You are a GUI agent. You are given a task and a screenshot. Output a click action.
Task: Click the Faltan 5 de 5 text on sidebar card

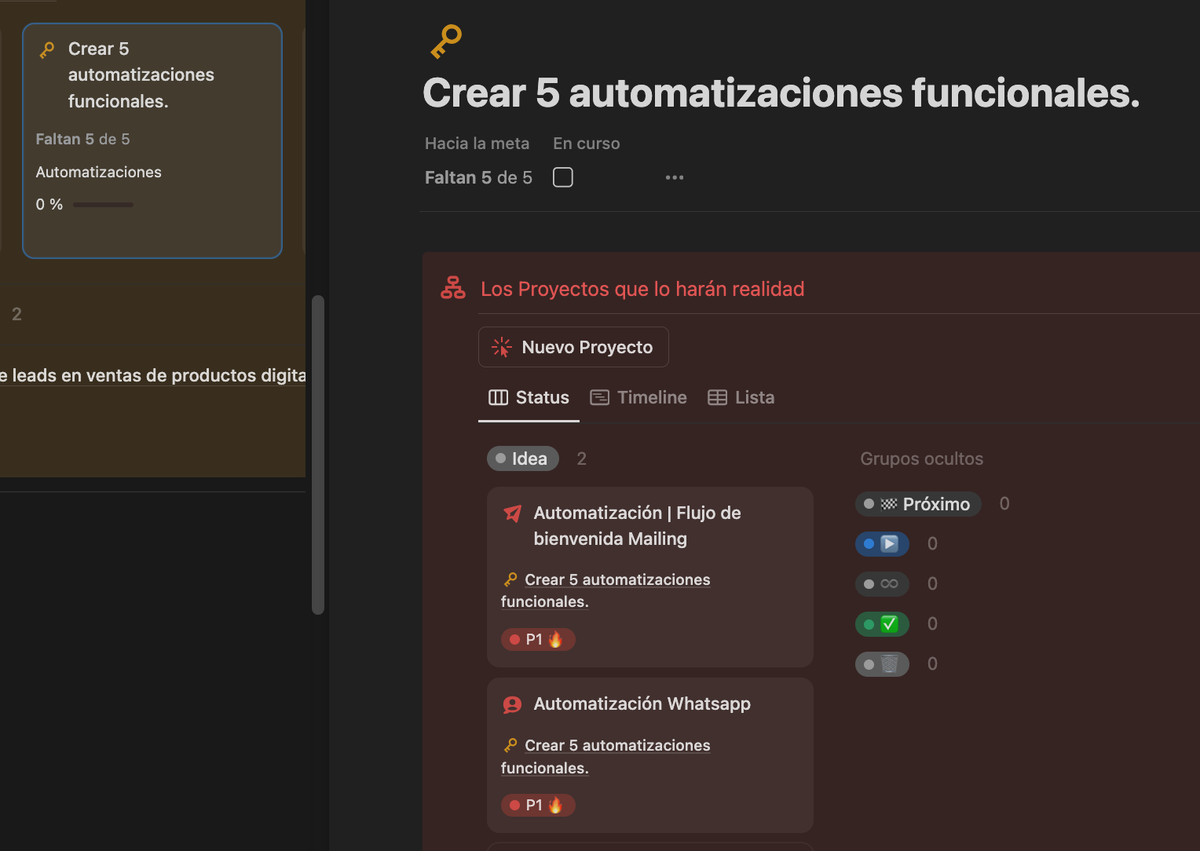[83, 139]
